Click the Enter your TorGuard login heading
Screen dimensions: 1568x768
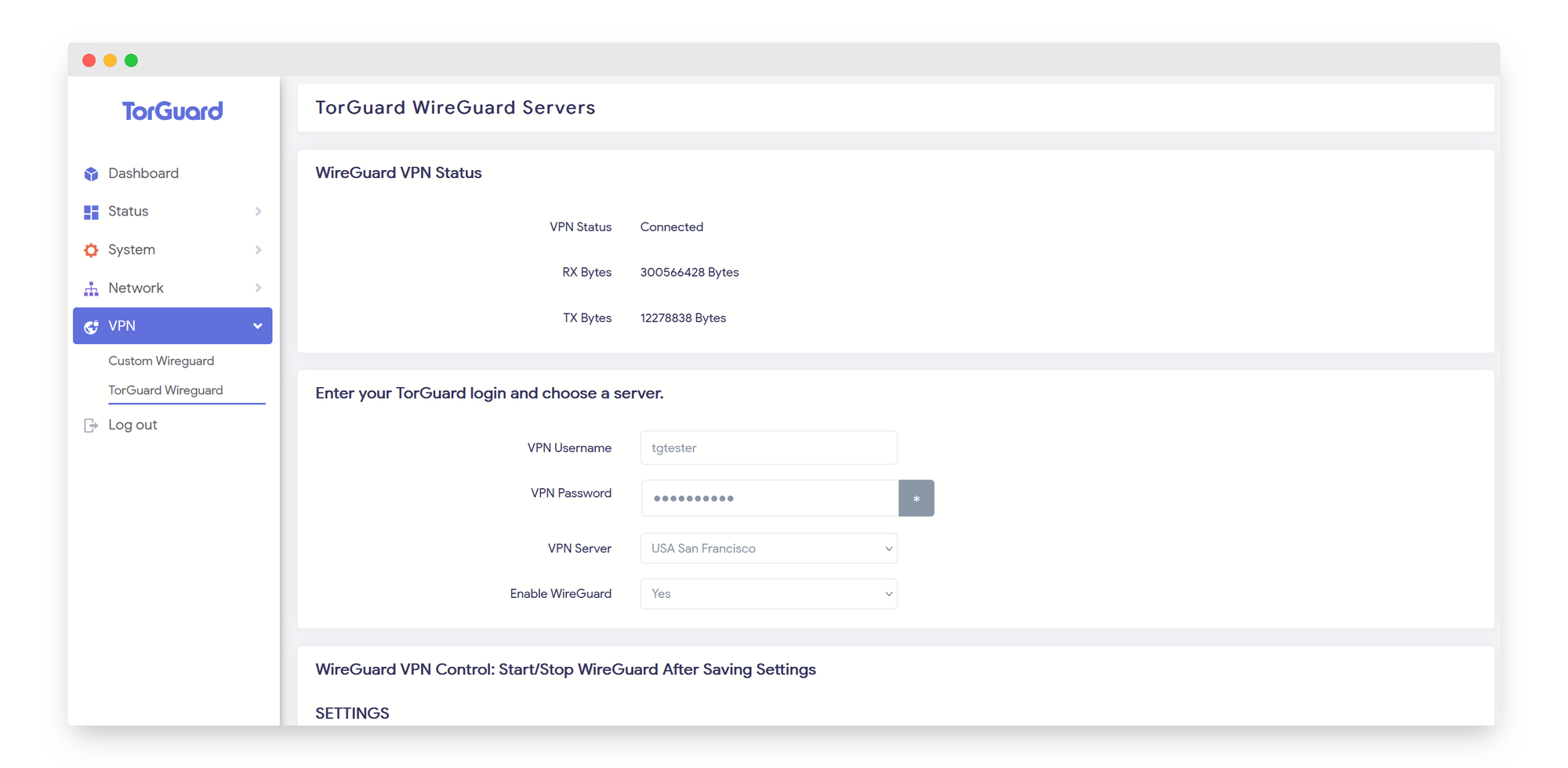(489, 393)
